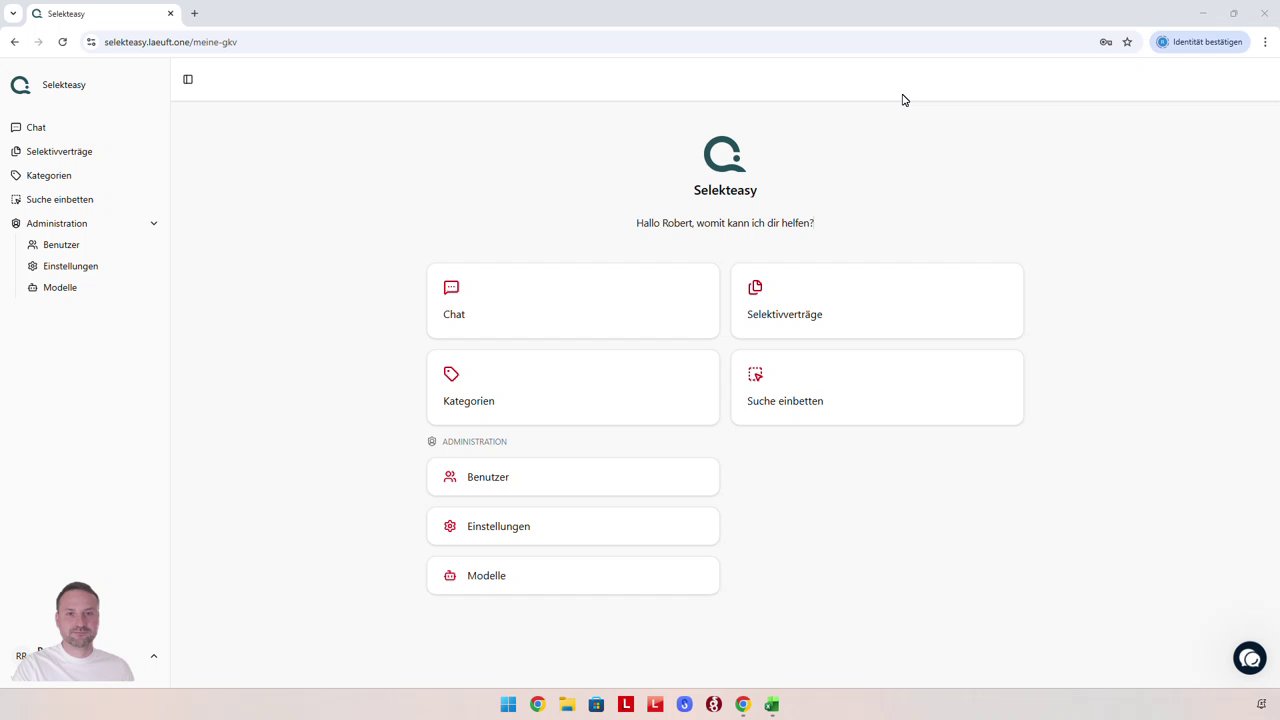Click the password key icon in address bar
1280x720 pixels.
pyautogui.click(x=1106, y=42)
